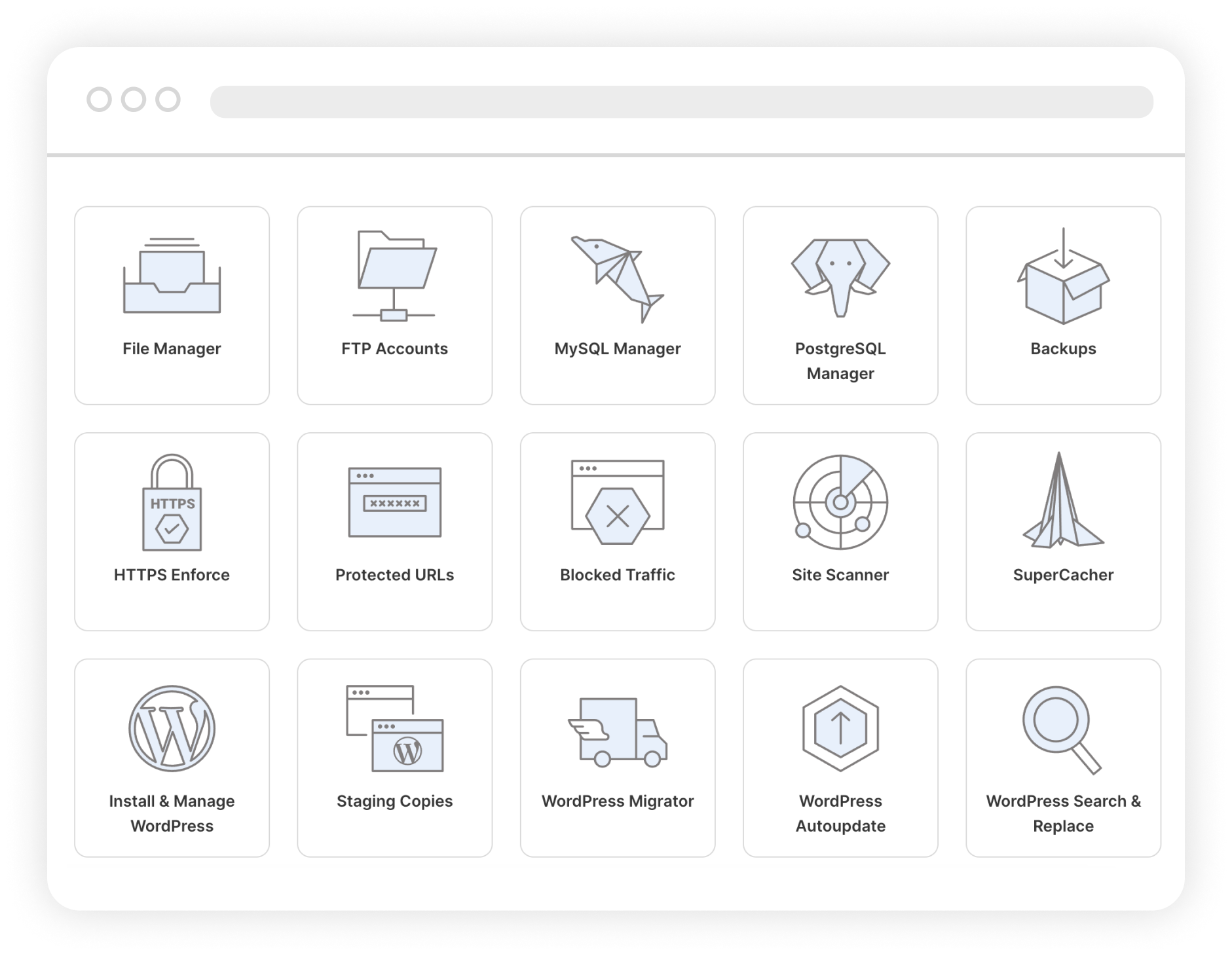Image resolution: width=1232 pixels, height=958 pixels.
Task: Go to FTP Accounts label
Action: 394,349
